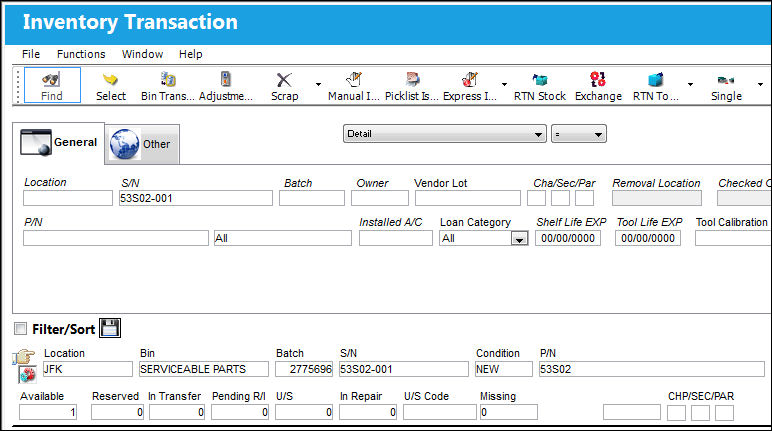Click the Reserved quantity field
The height and width of the screenshot is (431, 772).
coord(118,412)
